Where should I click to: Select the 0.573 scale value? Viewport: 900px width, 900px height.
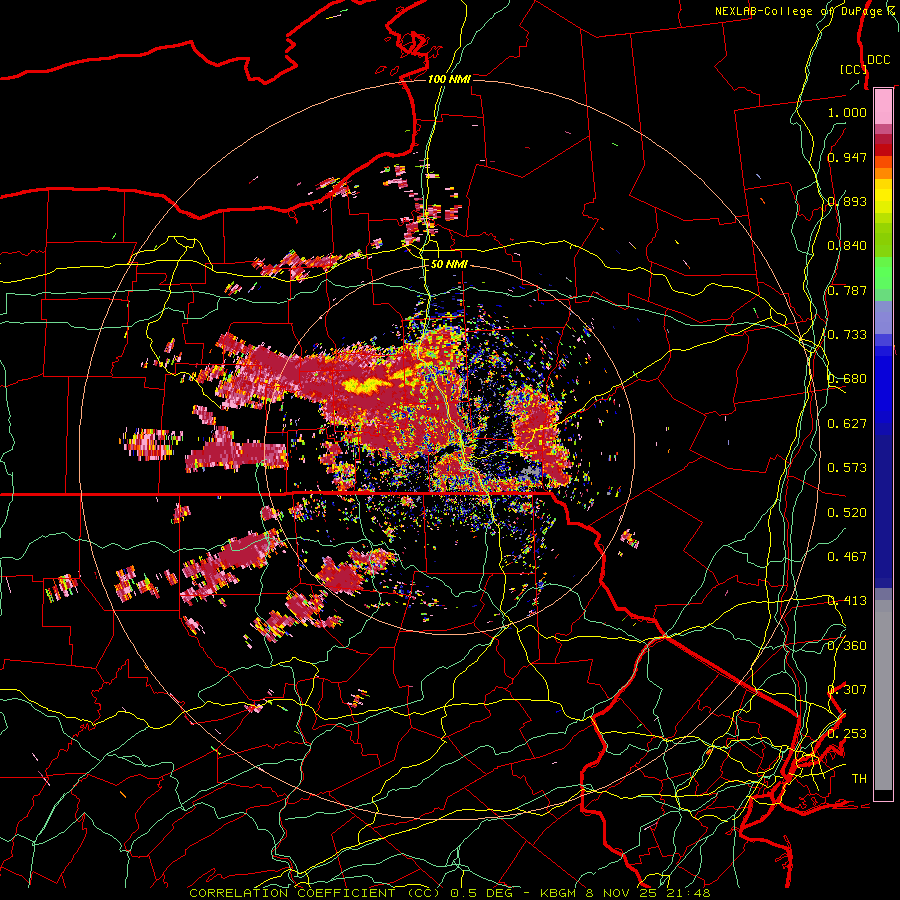[x=847, y=468]
